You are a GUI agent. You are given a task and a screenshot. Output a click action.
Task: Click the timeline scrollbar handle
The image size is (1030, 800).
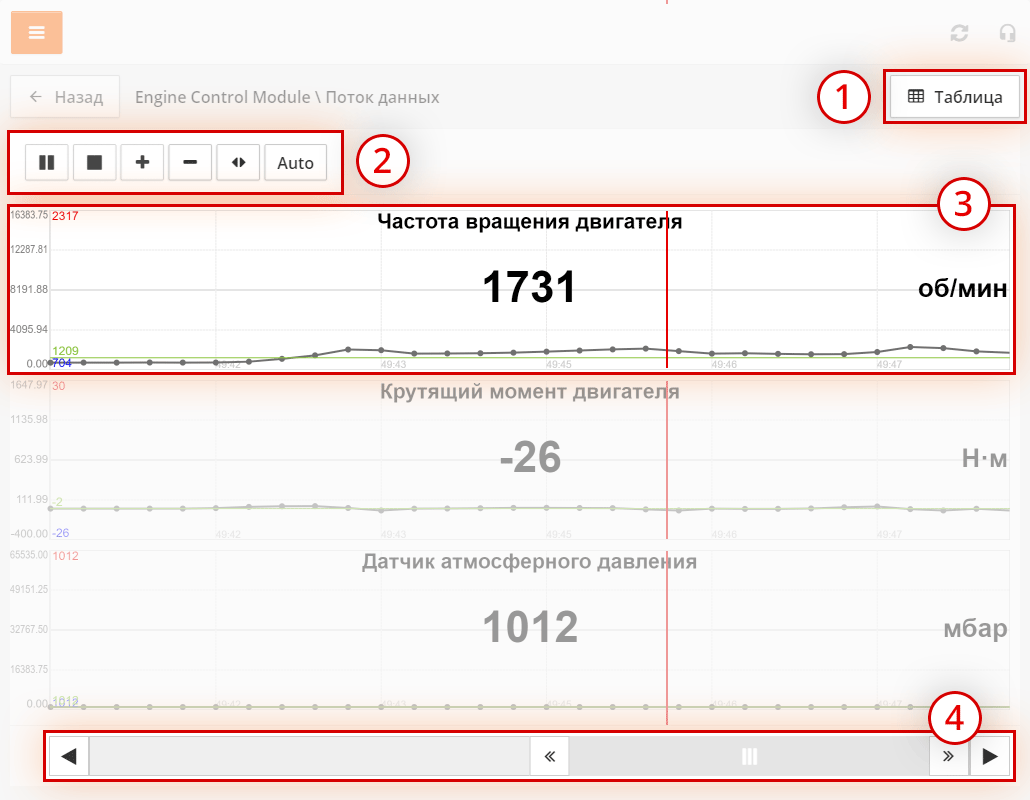coord(750,756)
